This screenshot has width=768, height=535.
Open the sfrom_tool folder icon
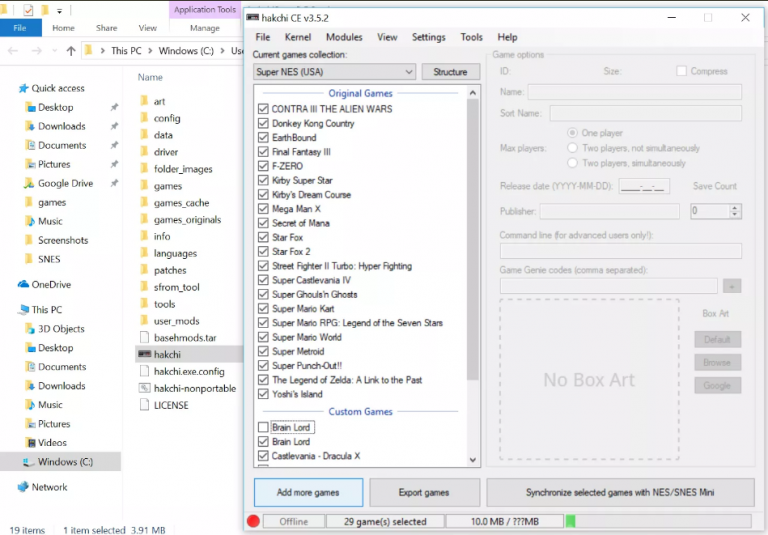pyautogui.click(x=144, y=287)
